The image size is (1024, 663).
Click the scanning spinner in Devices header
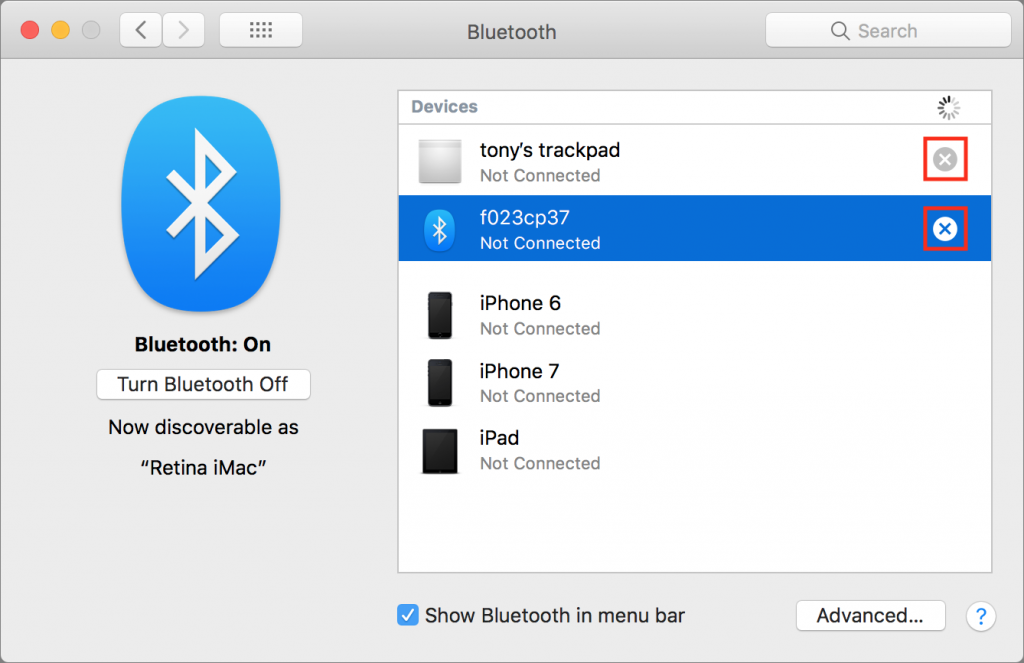pyautogui.click(x=948, y=108)
